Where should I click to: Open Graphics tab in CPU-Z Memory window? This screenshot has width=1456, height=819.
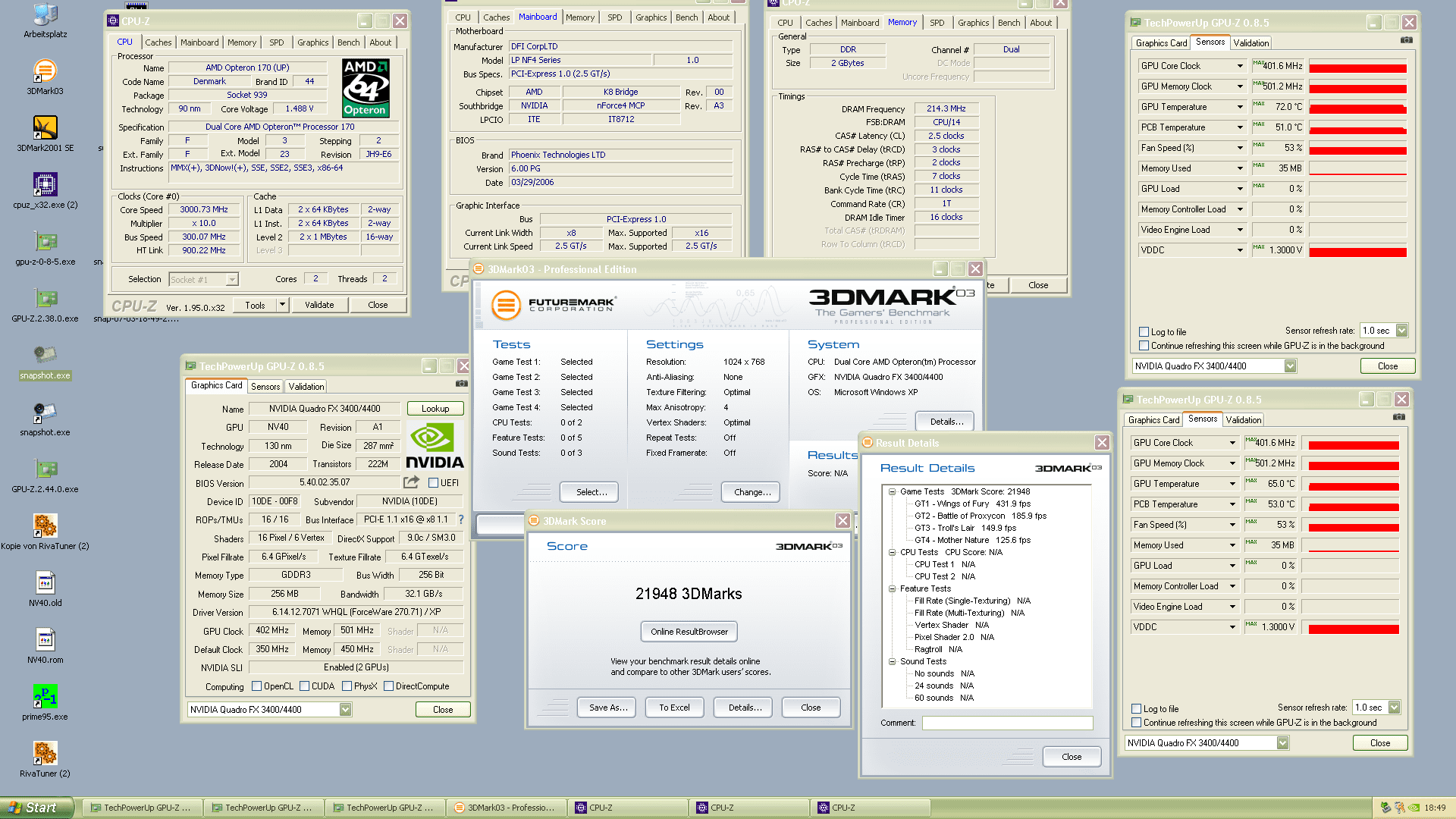(973, 23)
